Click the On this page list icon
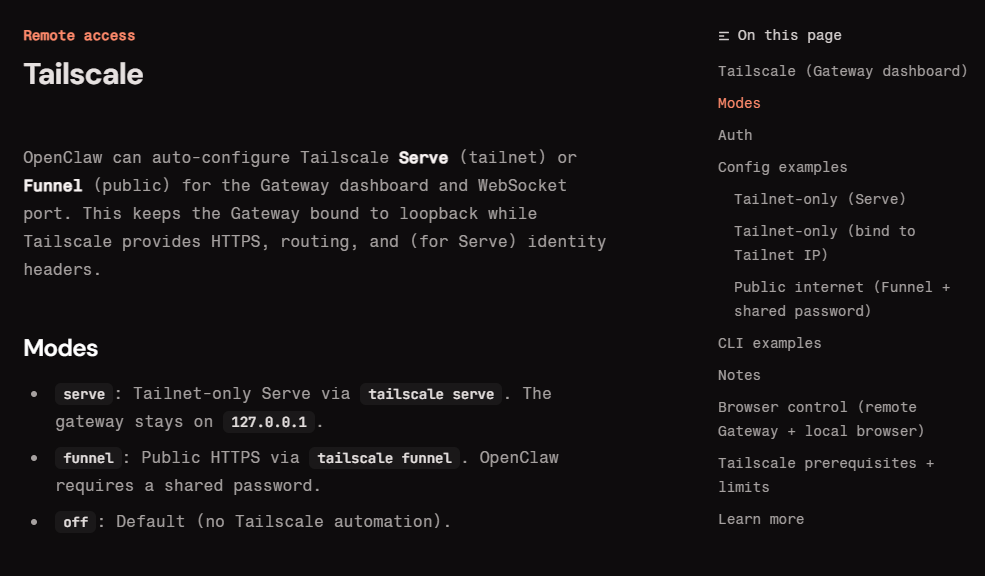Screen dimensions: 985x576 (x=724, y=36)
